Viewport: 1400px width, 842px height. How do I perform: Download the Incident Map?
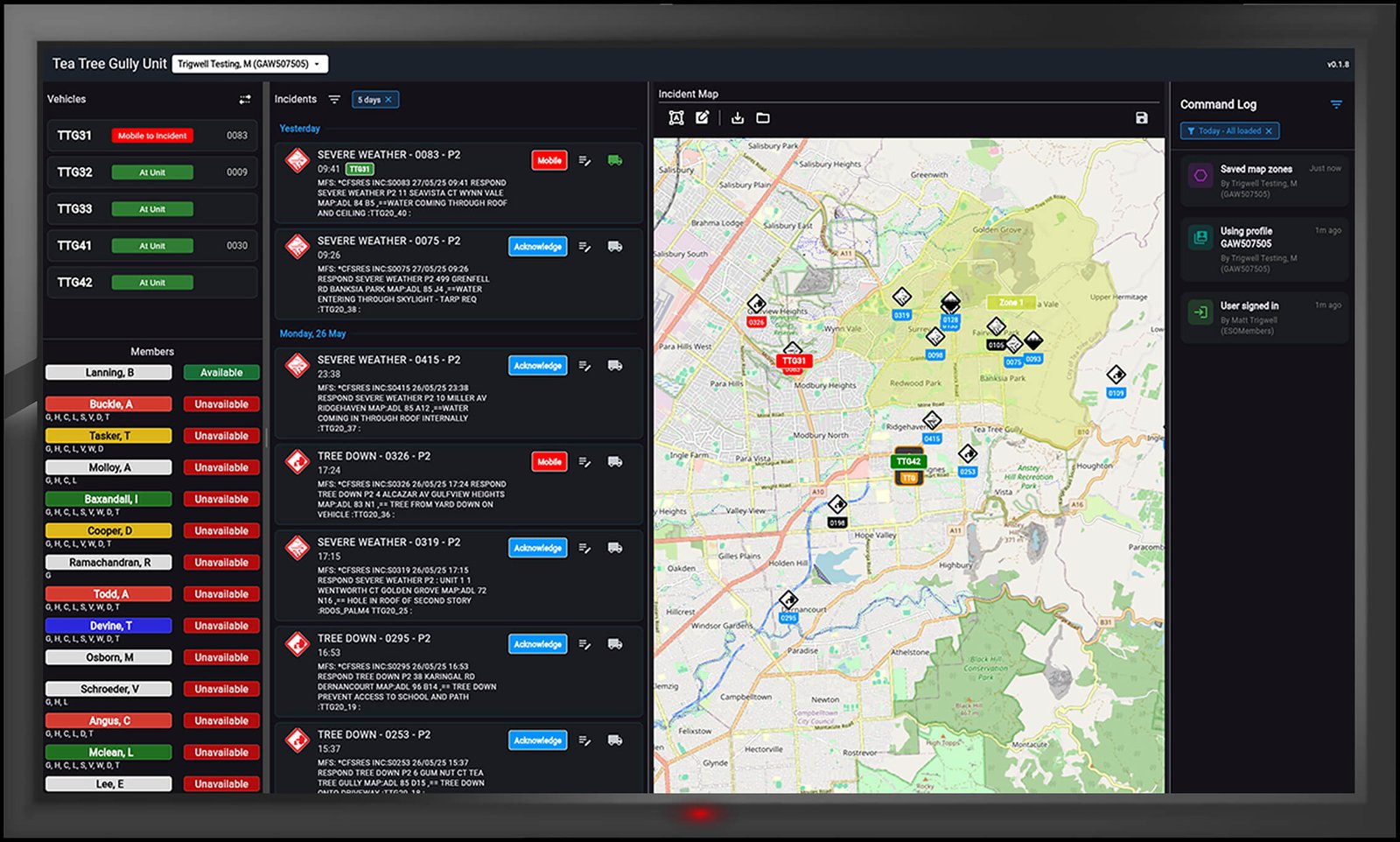[x=736, y=116]
